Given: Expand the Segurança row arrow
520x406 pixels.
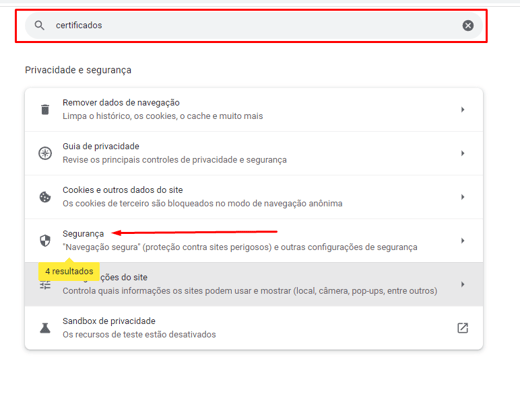Looking at the screenshot, I should 462,240.
